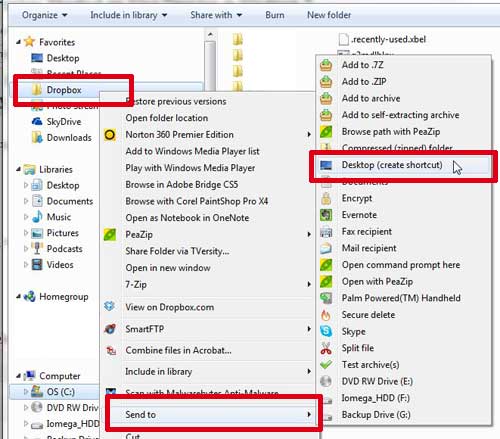Select Browse in Adobe Bridge CS5
500x439 pixels.
tap(208, 185)
